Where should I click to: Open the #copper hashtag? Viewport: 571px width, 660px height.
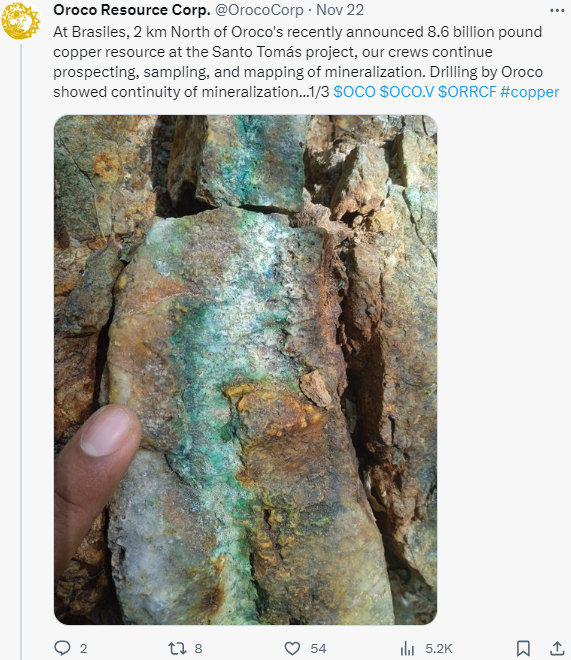pyautogui.click(x=530, y=92)
